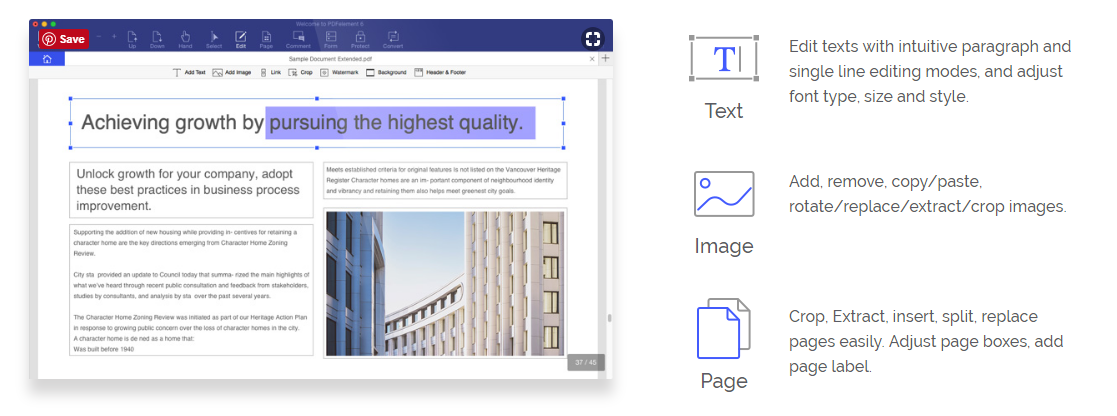Click the Image feature icon
Viewport: 1117px width, 416px height.
(724, 194)
